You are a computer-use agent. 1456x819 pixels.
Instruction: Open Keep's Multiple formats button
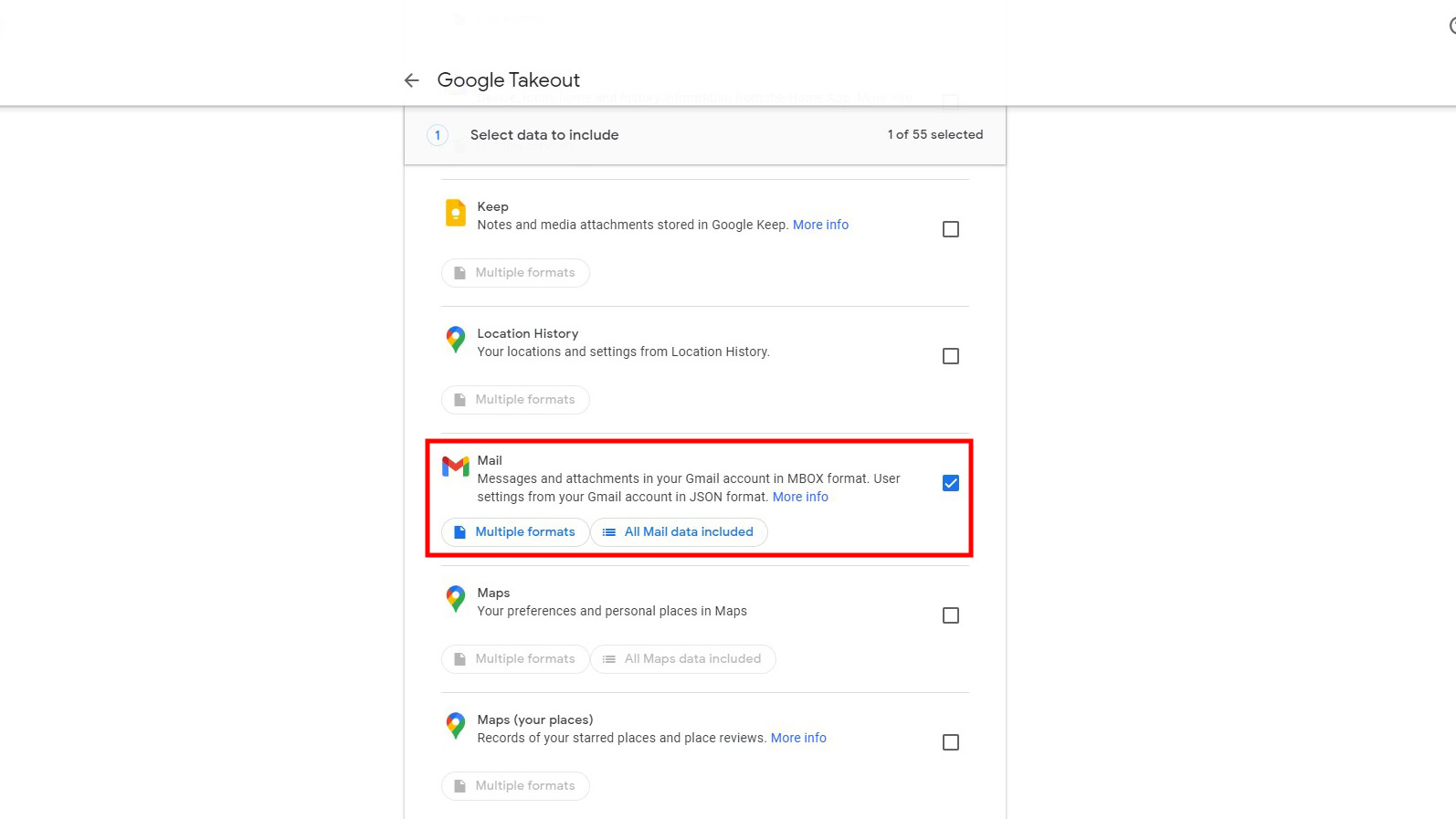515,273
